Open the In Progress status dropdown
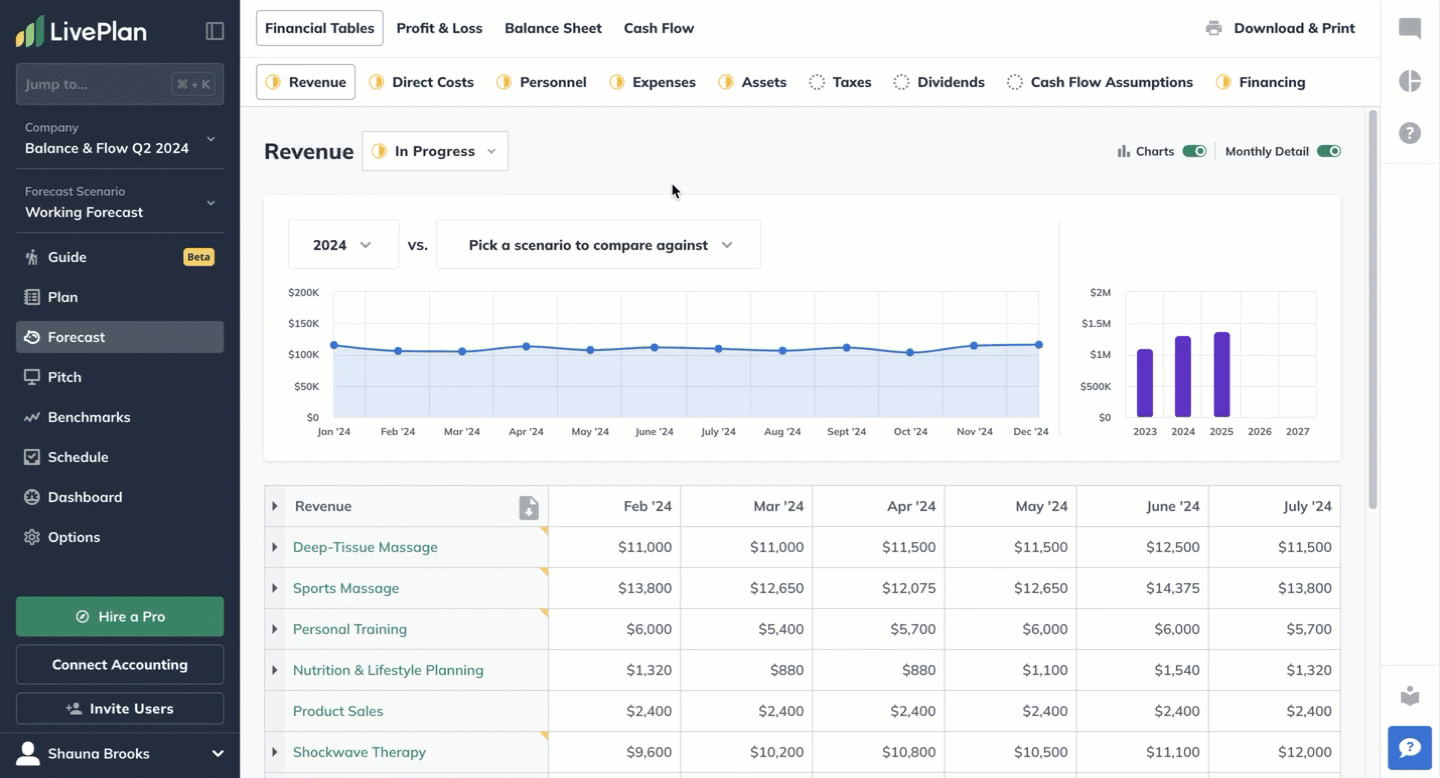 (435, 151)
